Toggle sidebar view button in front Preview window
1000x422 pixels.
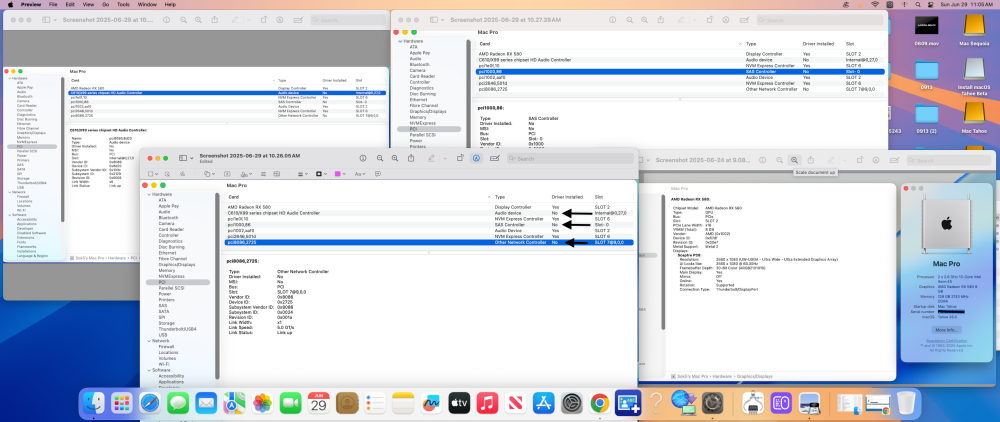click(182, 158)
